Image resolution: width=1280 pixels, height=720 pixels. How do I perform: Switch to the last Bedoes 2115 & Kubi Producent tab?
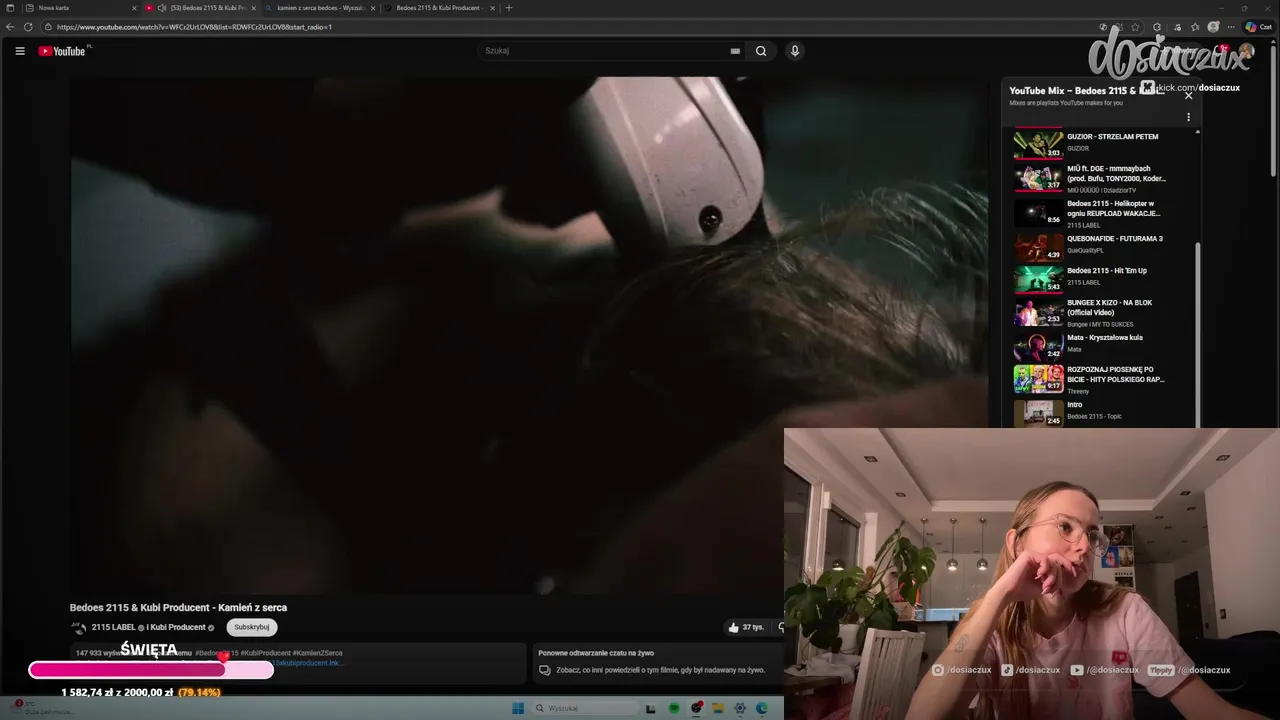[x=438, y=8]
